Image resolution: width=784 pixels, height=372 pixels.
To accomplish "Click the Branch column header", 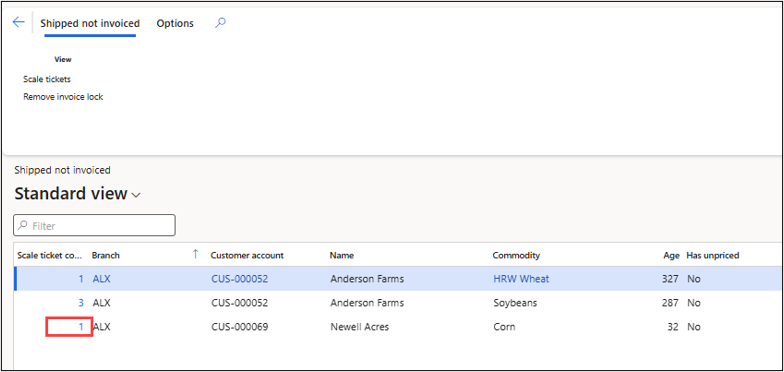I will click(x=106, y=255).
